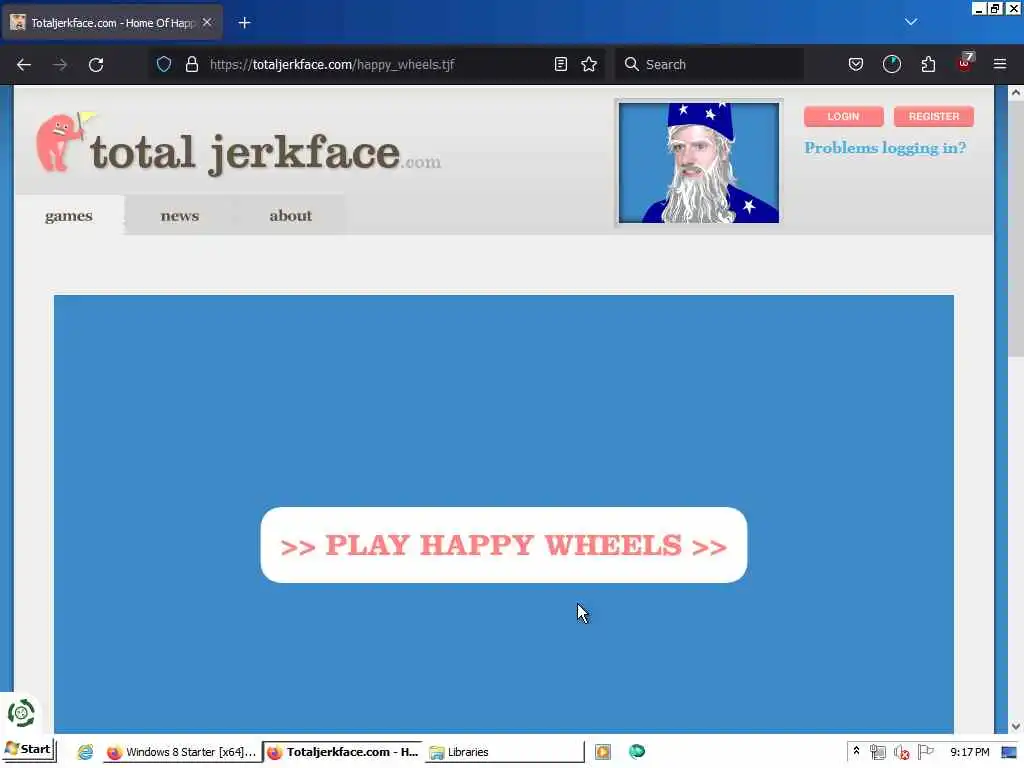Viewport: 1024px width, 768px height.
Task: Select the Totaljerkface.com browser tab
Action: (x=112, y=22)
